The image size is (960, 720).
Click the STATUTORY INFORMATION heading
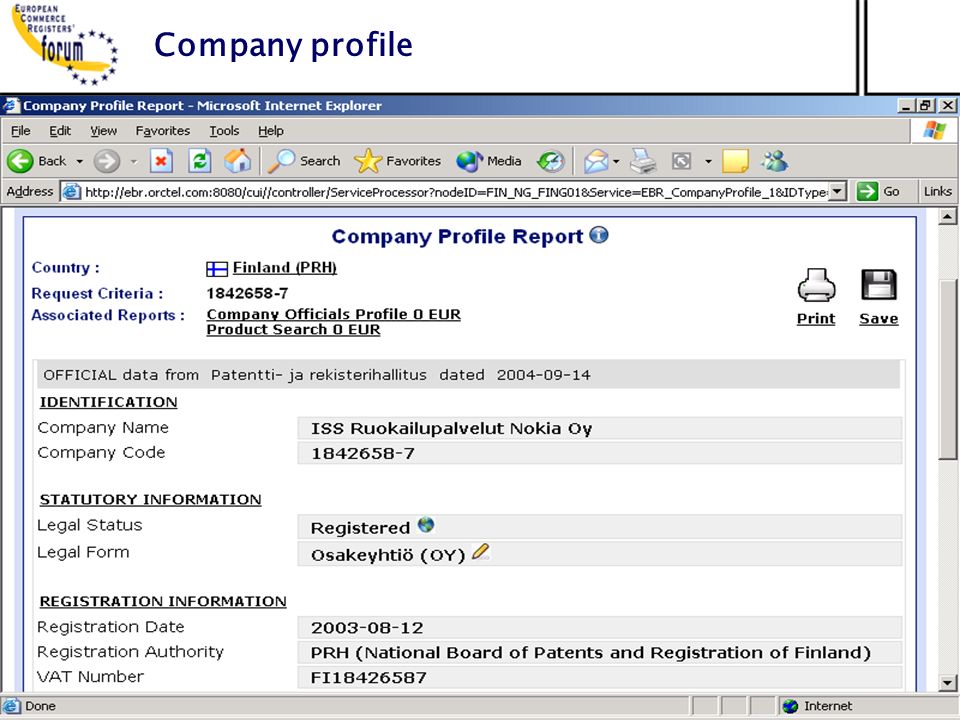click(151, 500)
